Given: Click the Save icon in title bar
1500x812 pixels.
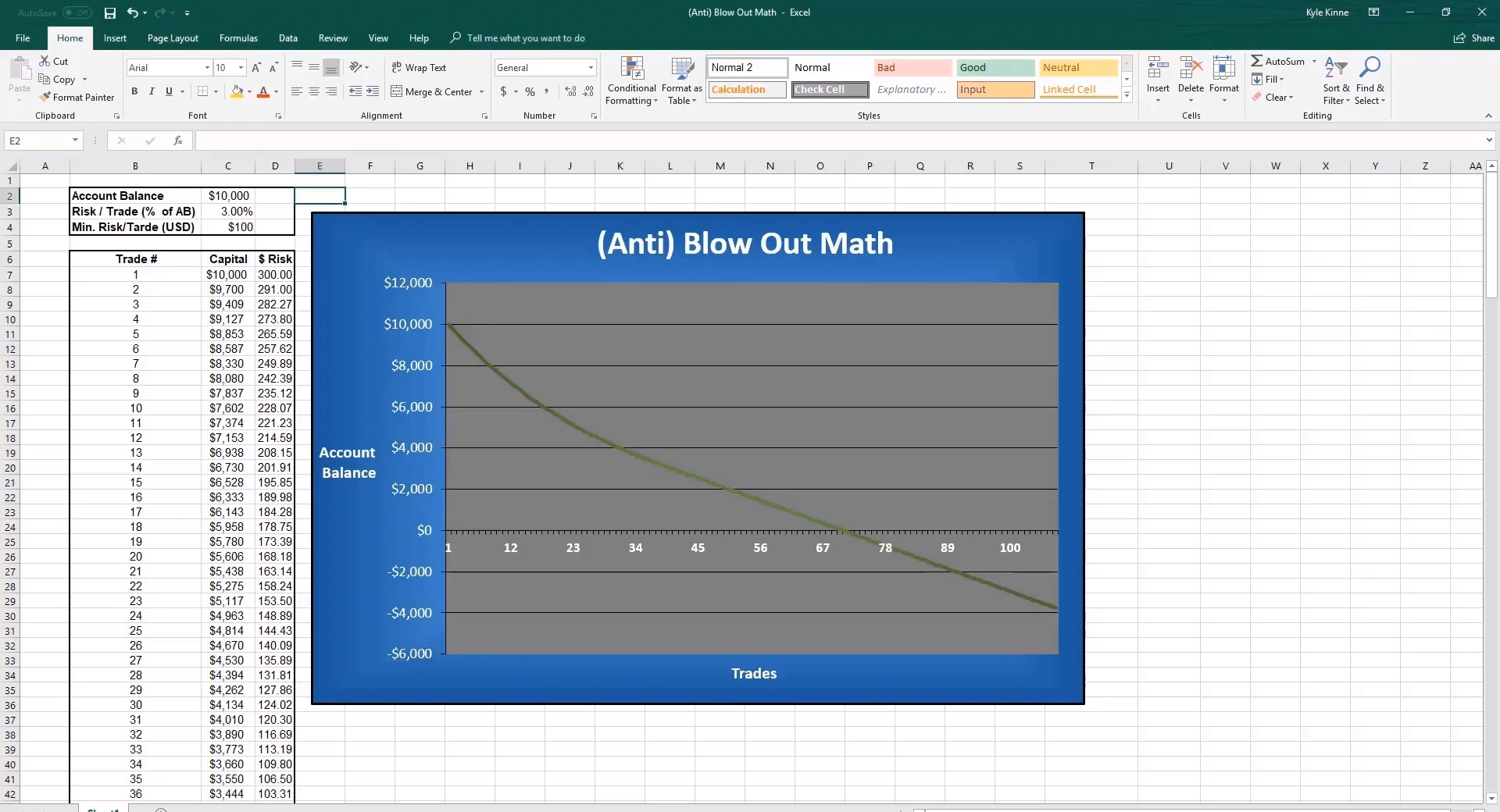Looking at the screenshot, I should click(110, 12).
